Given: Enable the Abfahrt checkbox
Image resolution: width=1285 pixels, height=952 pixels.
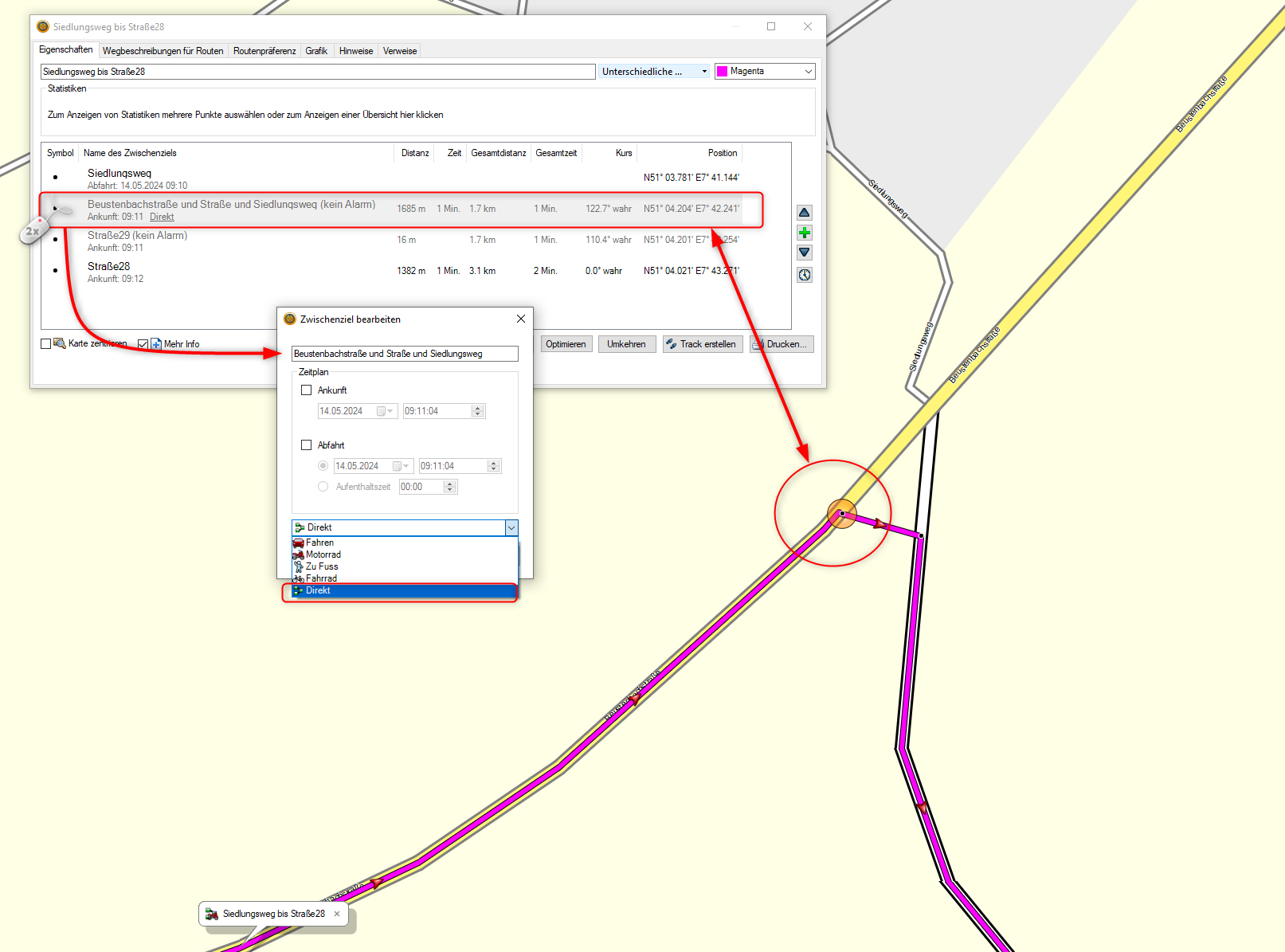Looking at the screenshot, I should (x=307, y=445).
